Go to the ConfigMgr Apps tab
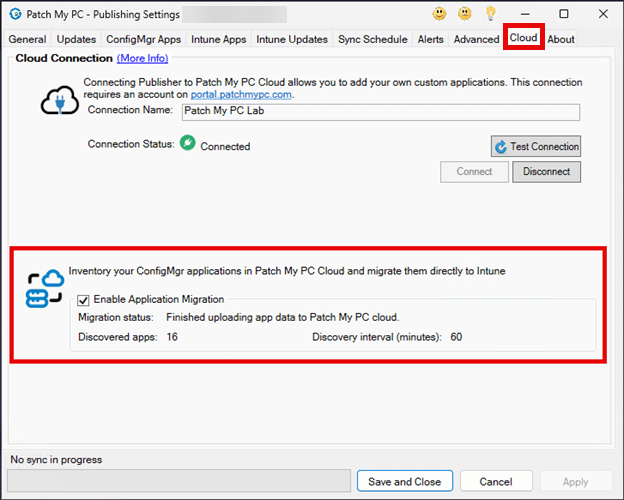Viewport: 624px width, 500px height. click(142, 39)
